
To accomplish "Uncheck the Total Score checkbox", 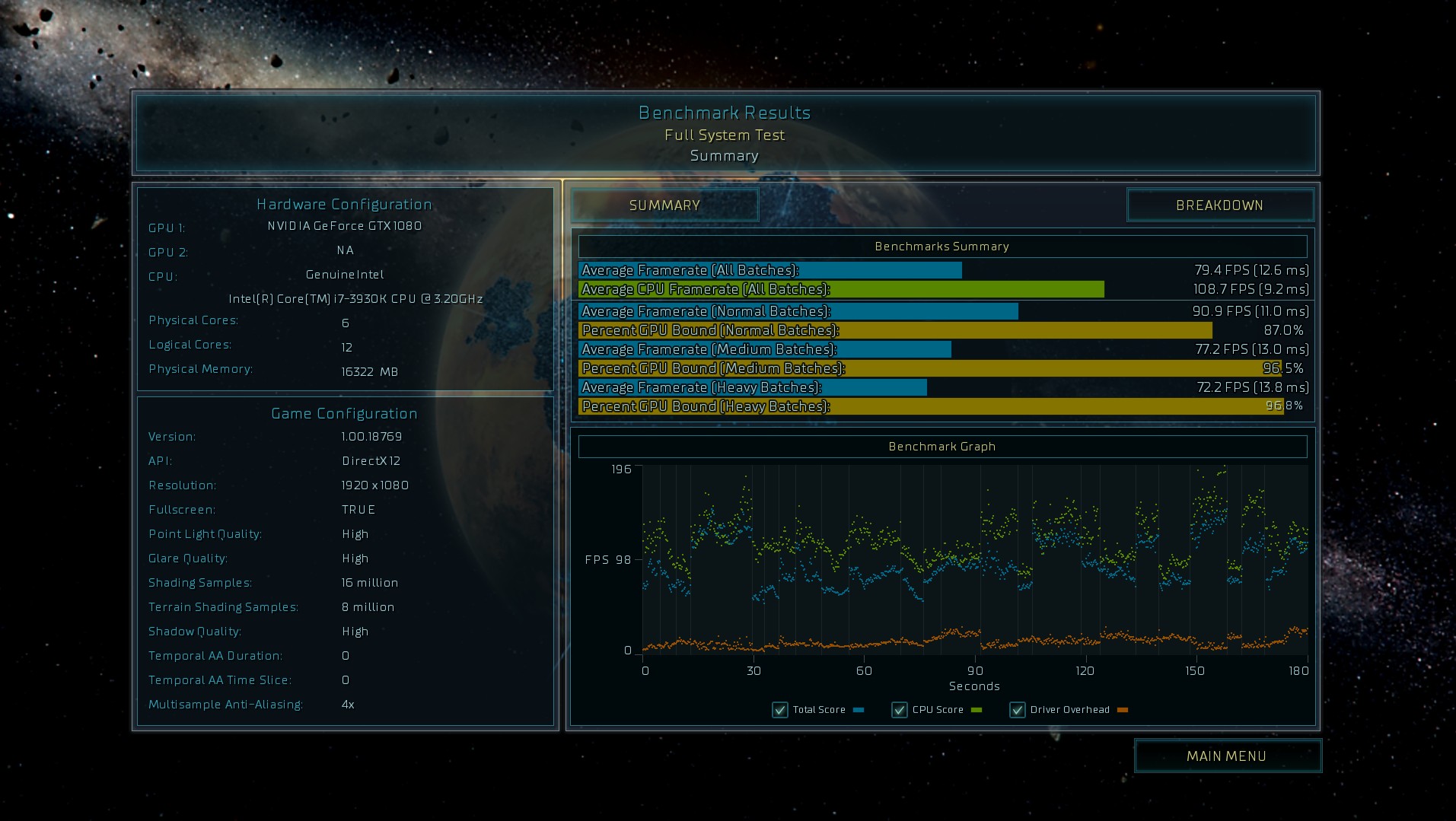I will 779,710.
